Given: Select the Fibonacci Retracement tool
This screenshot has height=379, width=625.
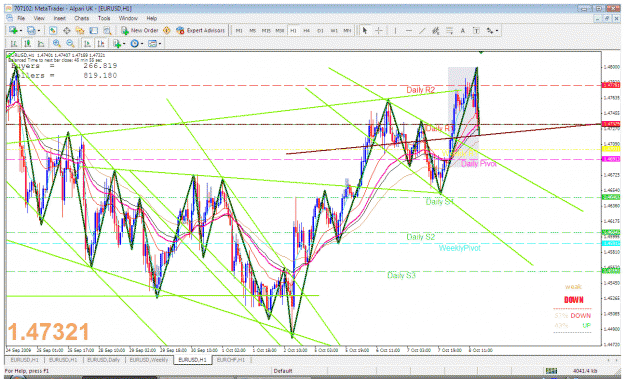Looking at the screenshot, I should point(449,31).
